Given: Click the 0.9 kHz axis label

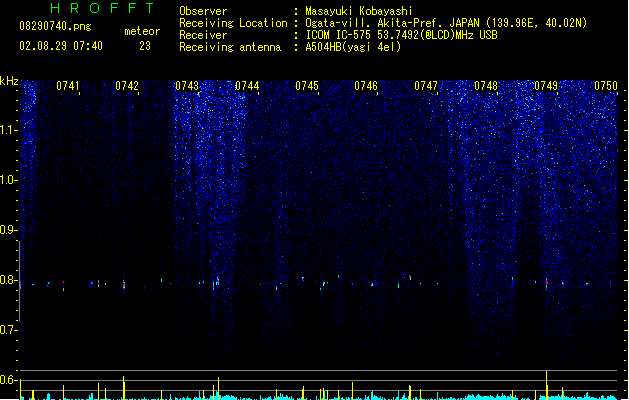Looking at the screenshot, I should coord(8,230).
